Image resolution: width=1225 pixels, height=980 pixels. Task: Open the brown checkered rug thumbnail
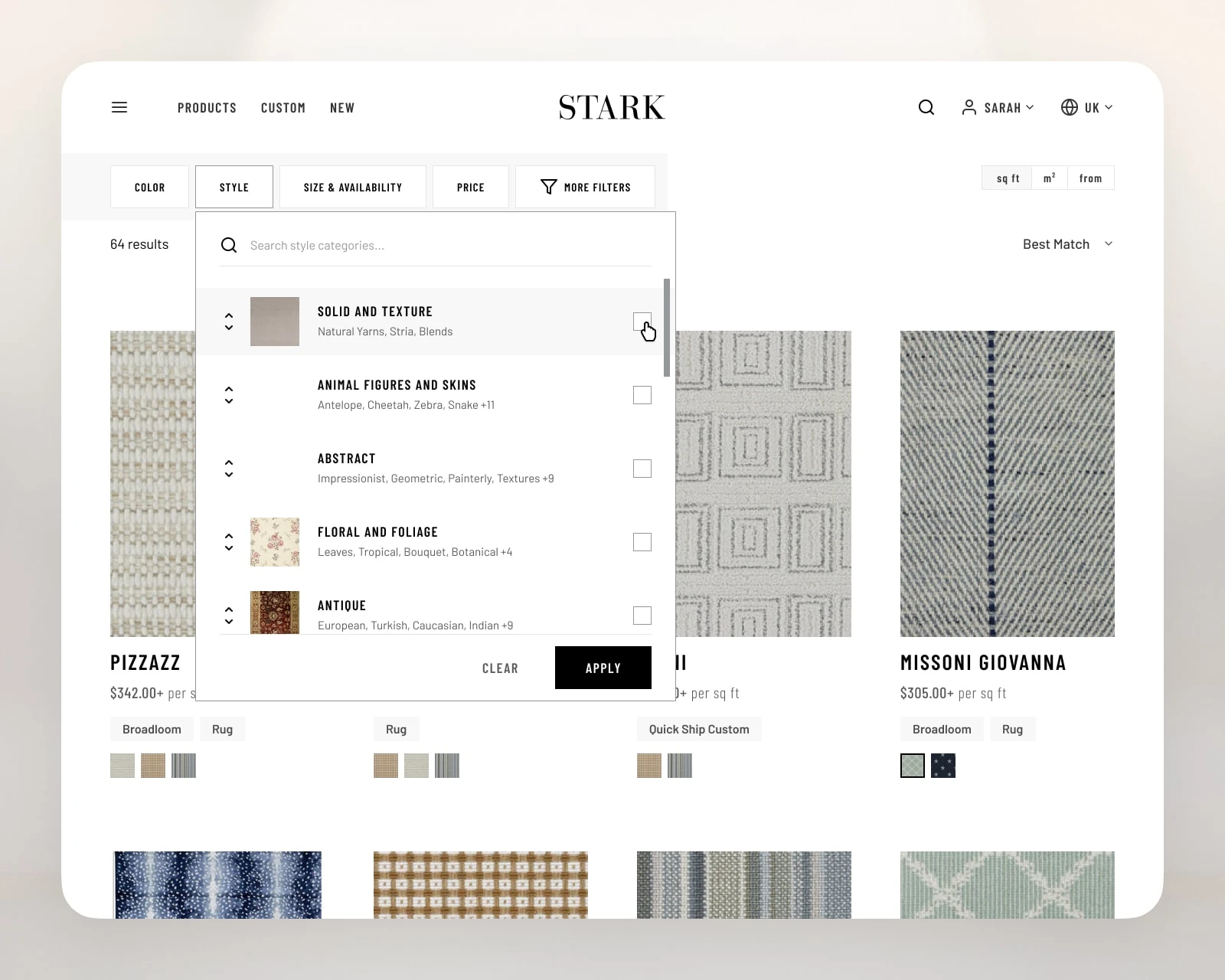pyautogui.click(x=481, y=885)
